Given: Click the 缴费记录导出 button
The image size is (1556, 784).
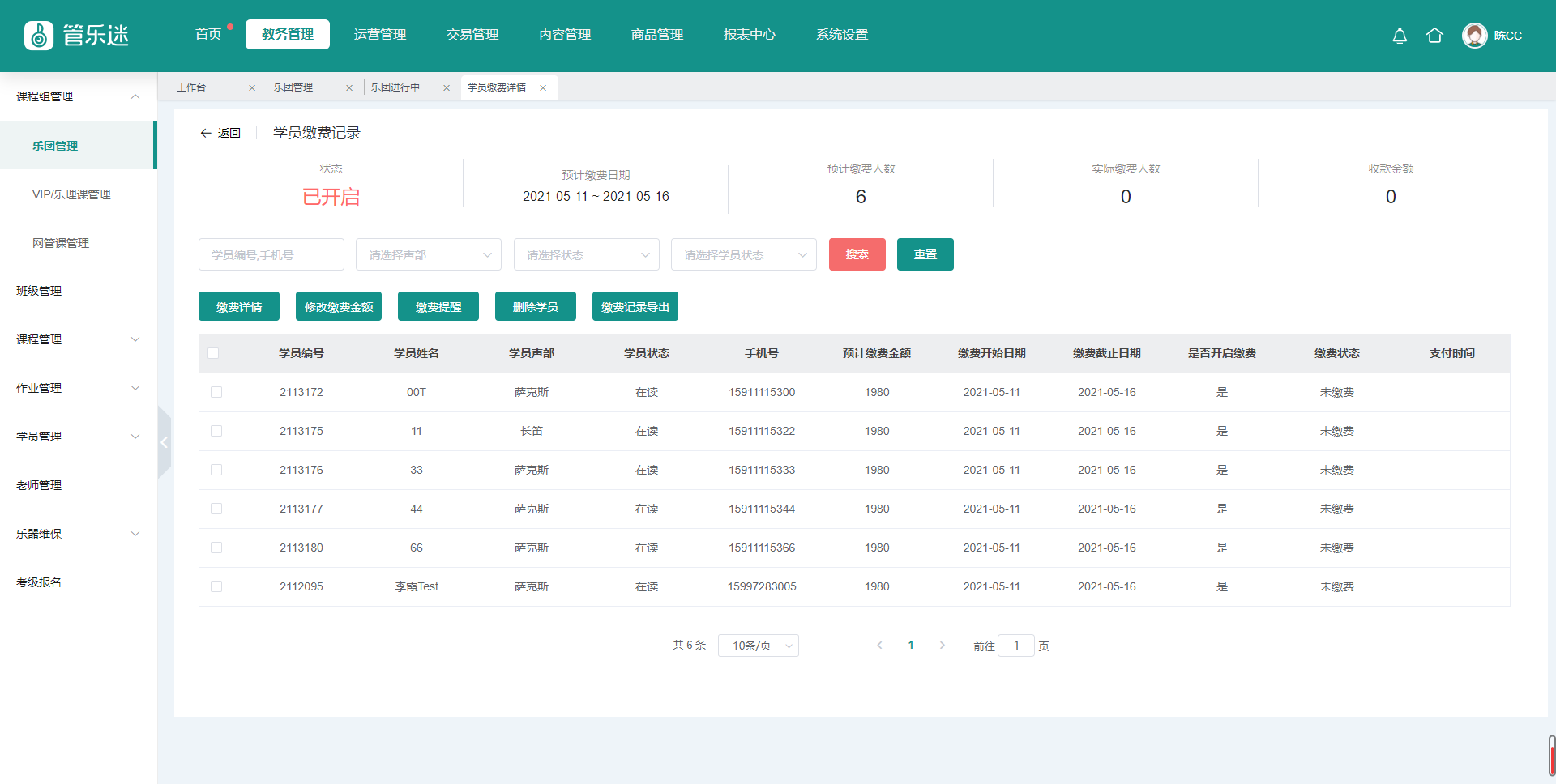Looking at the screenshot, I should pyautogui.click(x=635, y=307).
